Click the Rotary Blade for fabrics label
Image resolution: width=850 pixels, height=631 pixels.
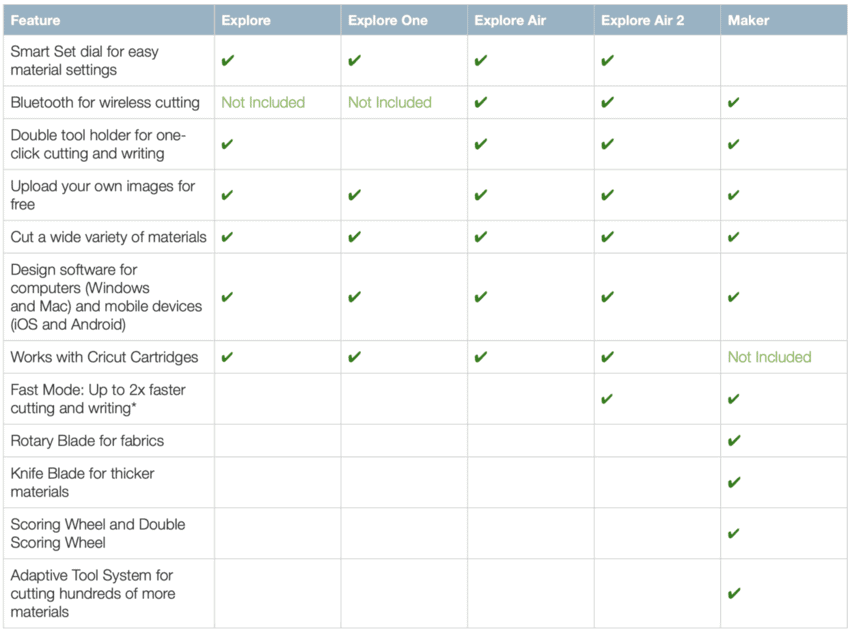(x=87, y=441)
